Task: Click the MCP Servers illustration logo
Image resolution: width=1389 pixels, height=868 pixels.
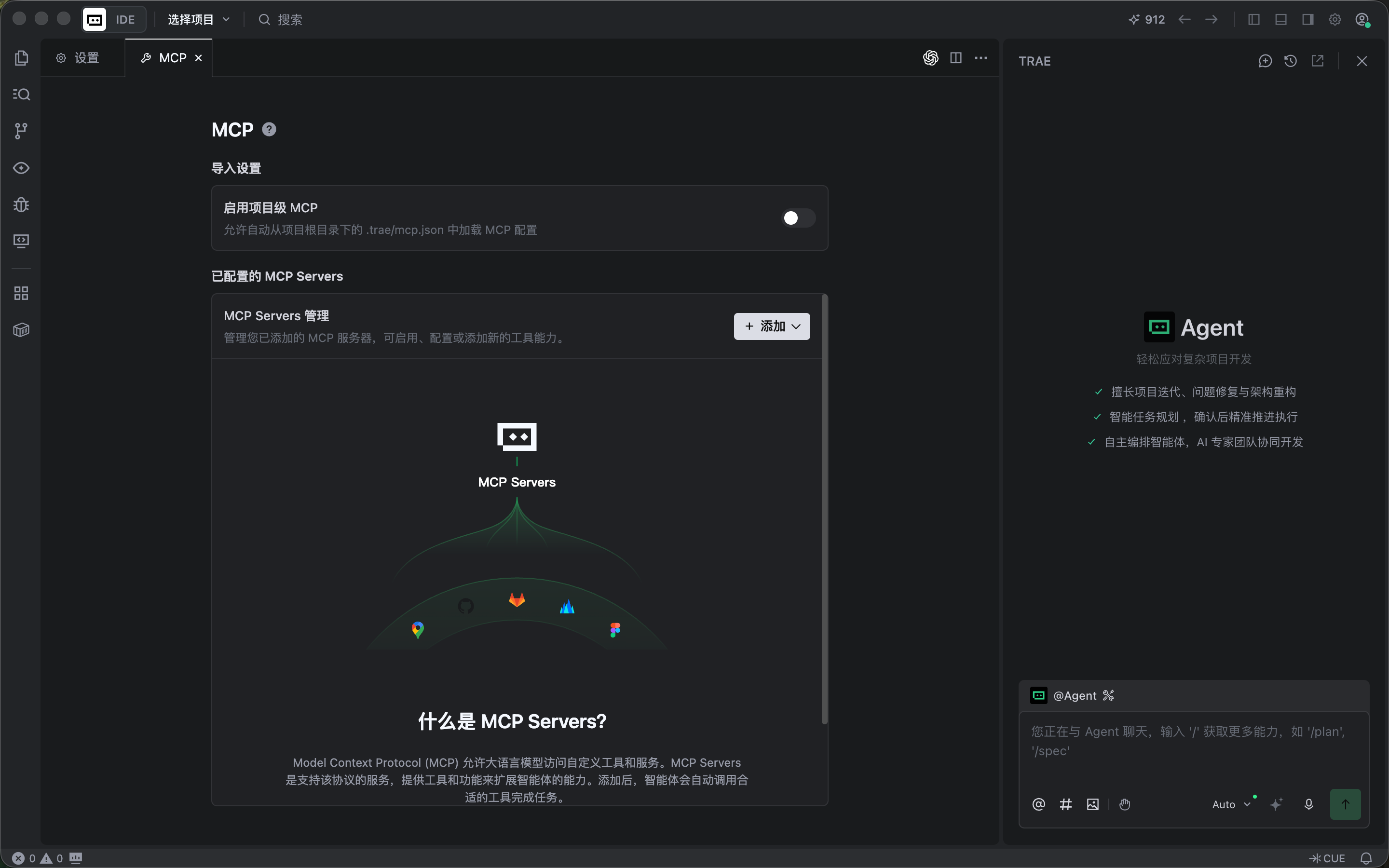Action: click(517, 437)
